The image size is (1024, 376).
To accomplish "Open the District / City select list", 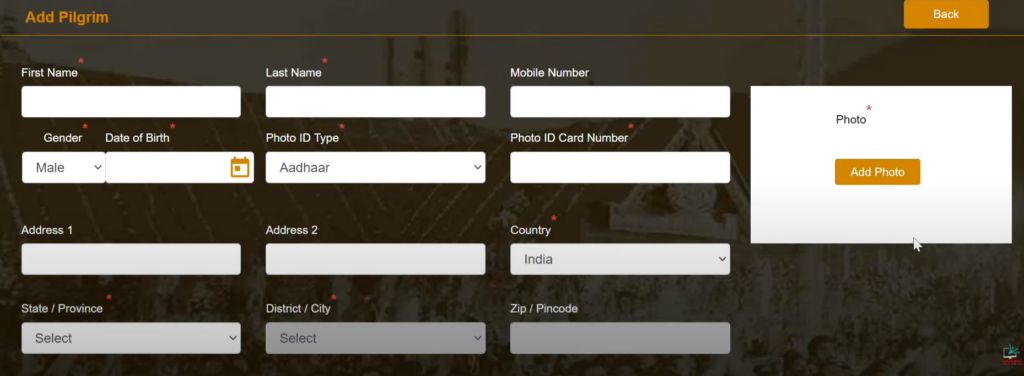I will pos(376,338).
